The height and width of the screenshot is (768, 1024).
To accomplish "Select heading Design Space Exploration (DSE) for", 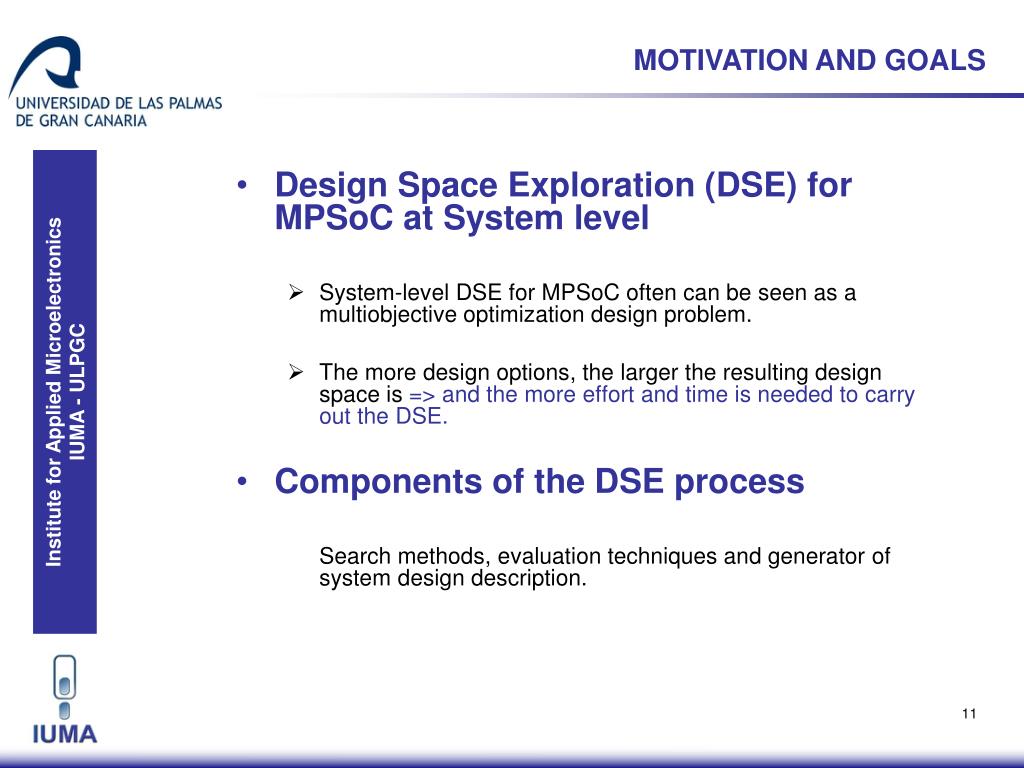I will (x=563, y=185).
